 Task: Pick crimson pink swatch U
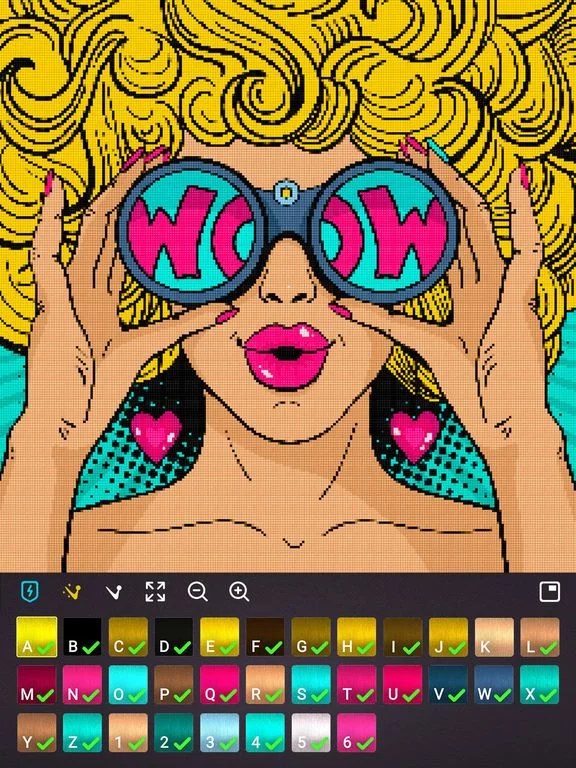(x=403, y=685)
